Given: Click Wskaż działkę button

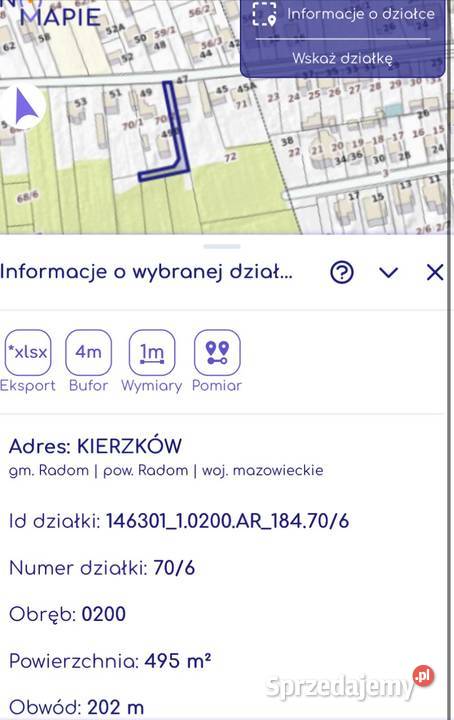Looking at the screenshot, I should 342,58.
